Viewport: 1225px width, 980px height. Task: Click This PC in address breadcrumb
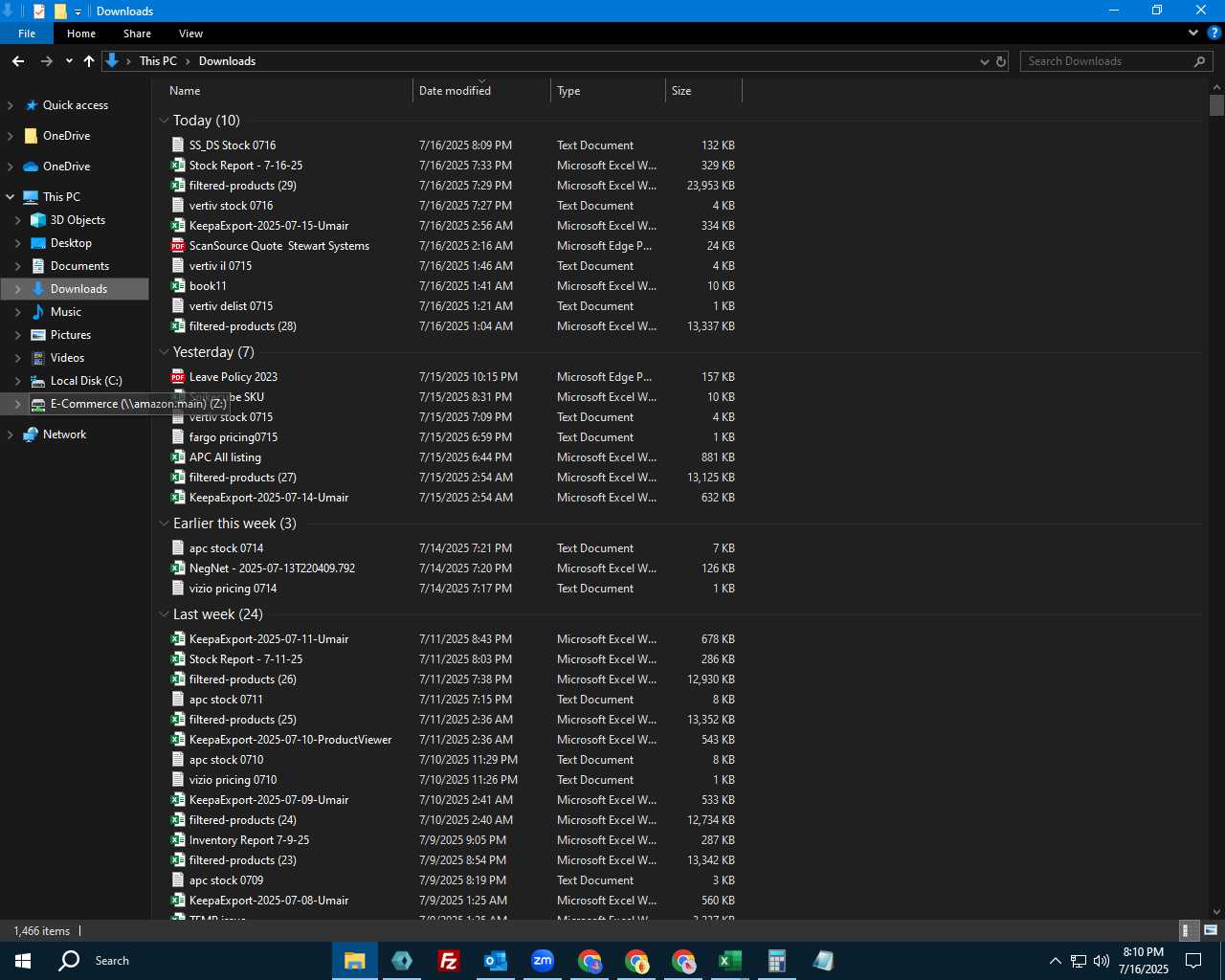pos(158,61)
